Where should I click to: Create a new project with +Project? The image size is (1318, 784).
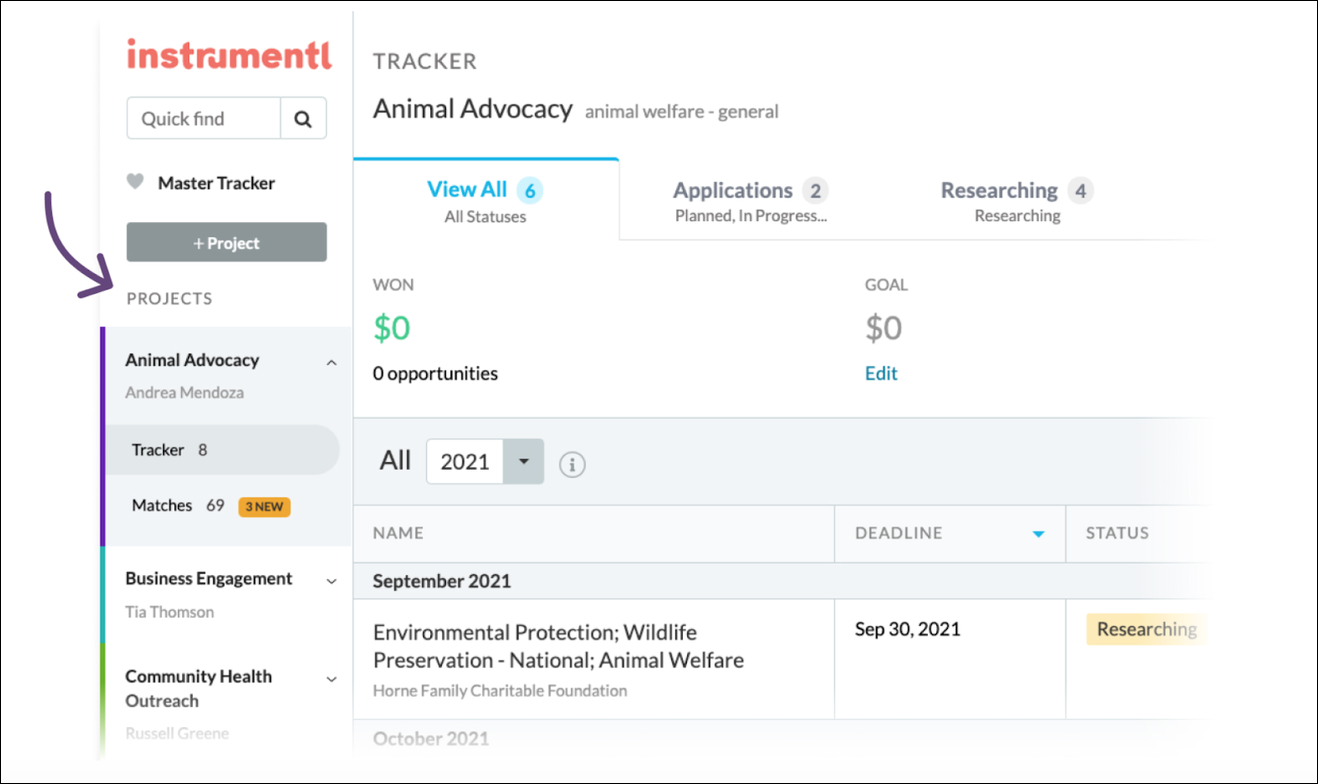click(226, 241)
